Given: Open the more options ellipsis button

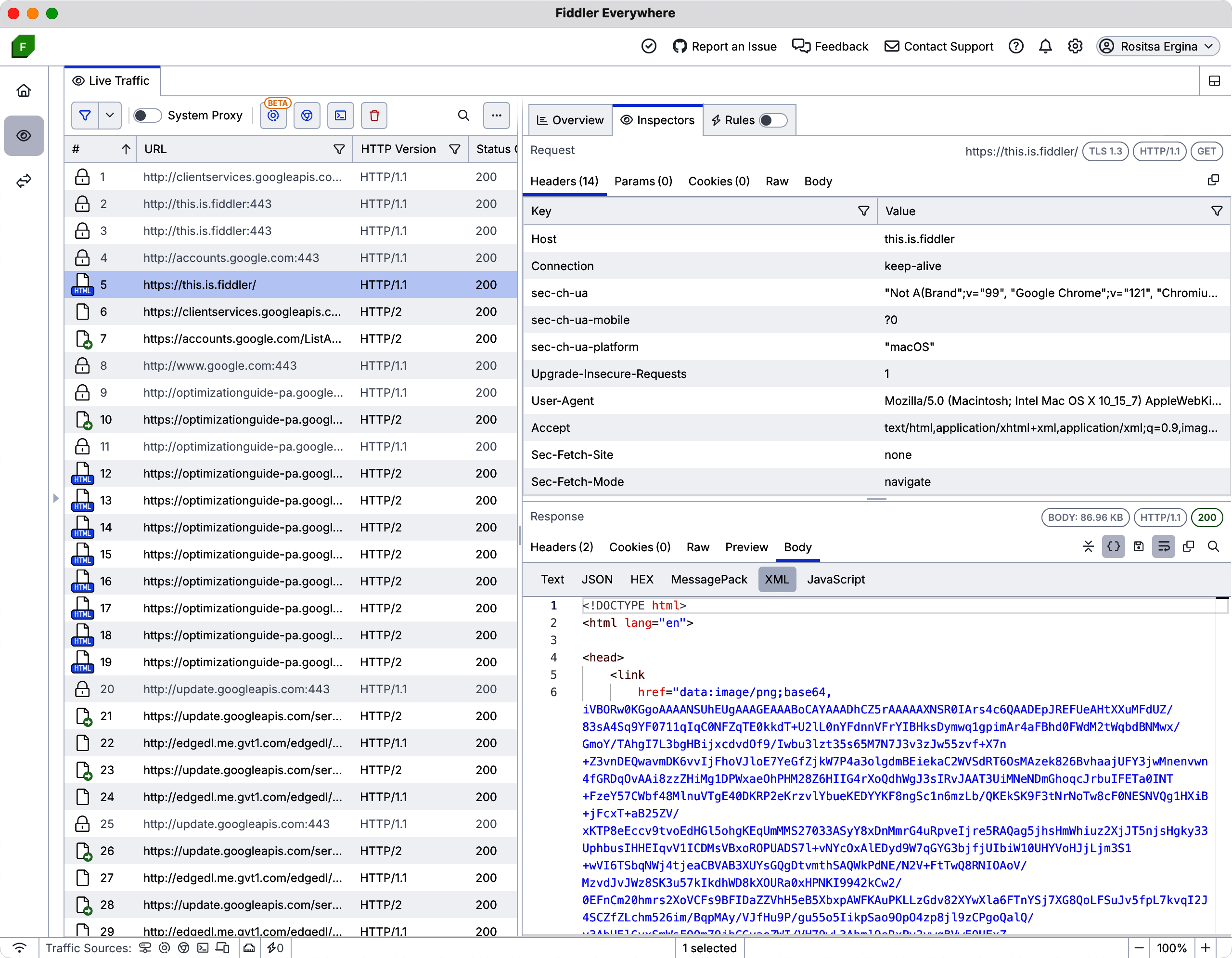Looking at the screenshot, I should point(497,116).
